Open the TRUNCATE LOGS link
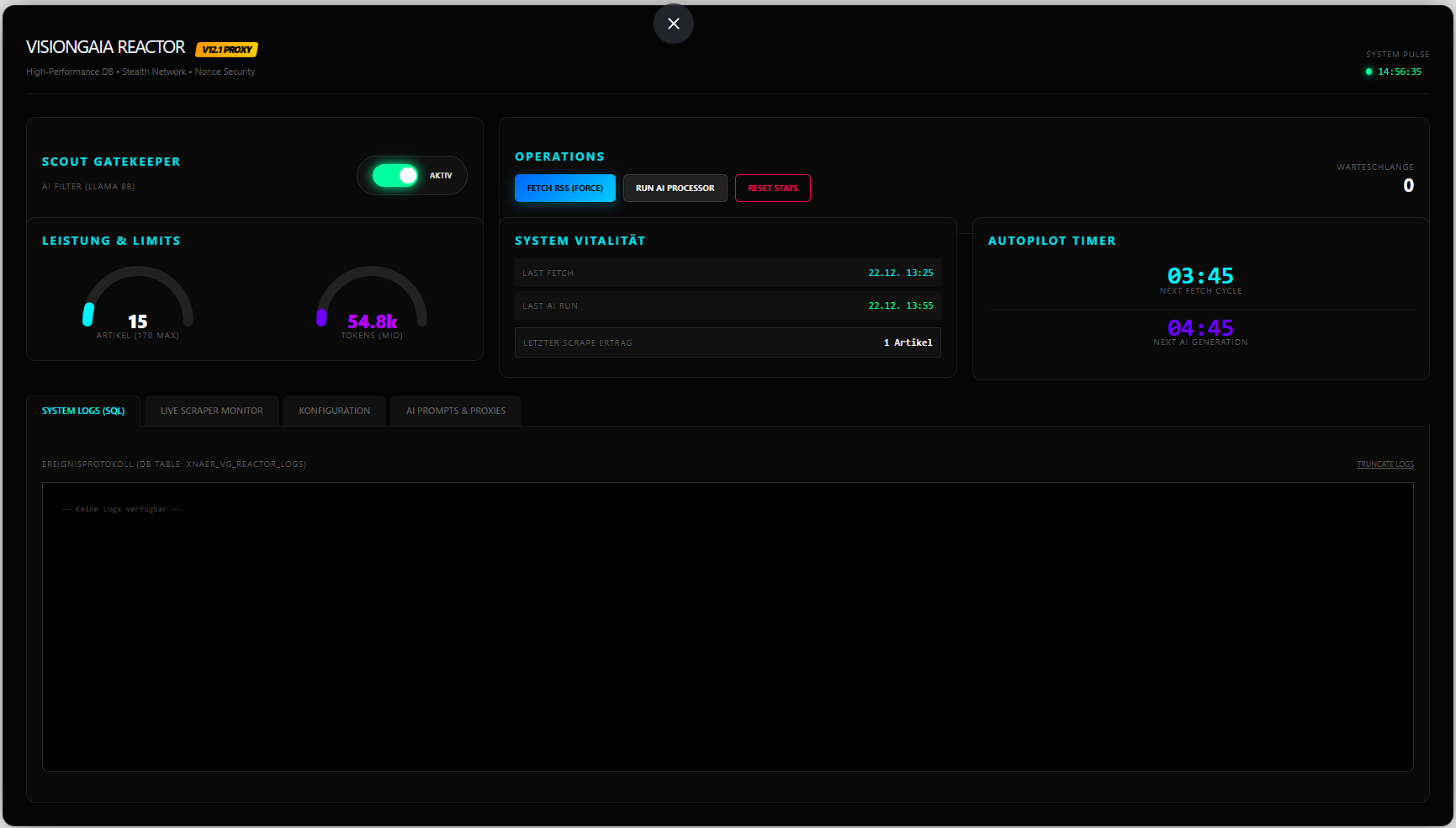The image size is (1456, 828). [x=1385, y=464]
